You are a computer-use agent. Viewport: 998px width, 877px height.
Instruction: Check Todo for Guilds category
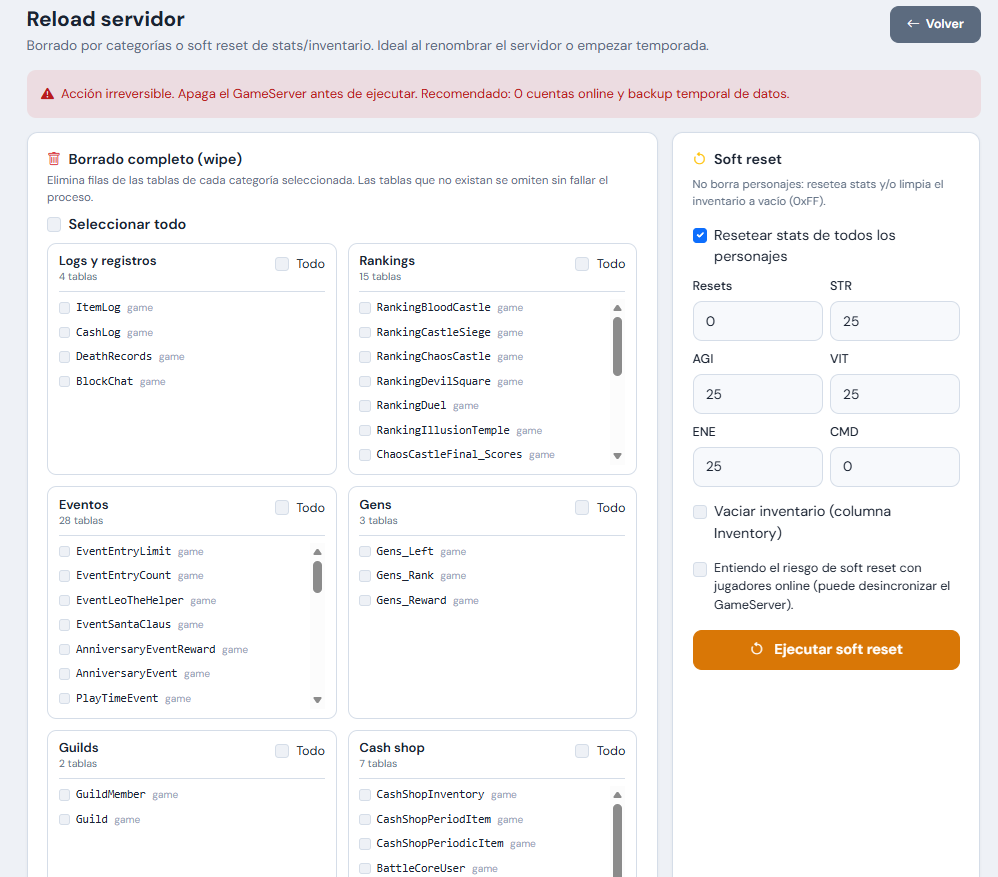282,751
